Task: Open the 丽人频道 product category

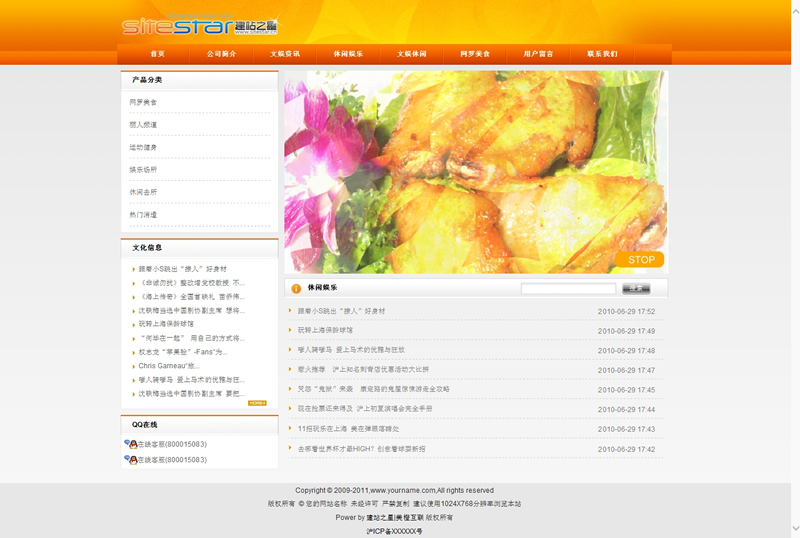Action: pos(143,125)
